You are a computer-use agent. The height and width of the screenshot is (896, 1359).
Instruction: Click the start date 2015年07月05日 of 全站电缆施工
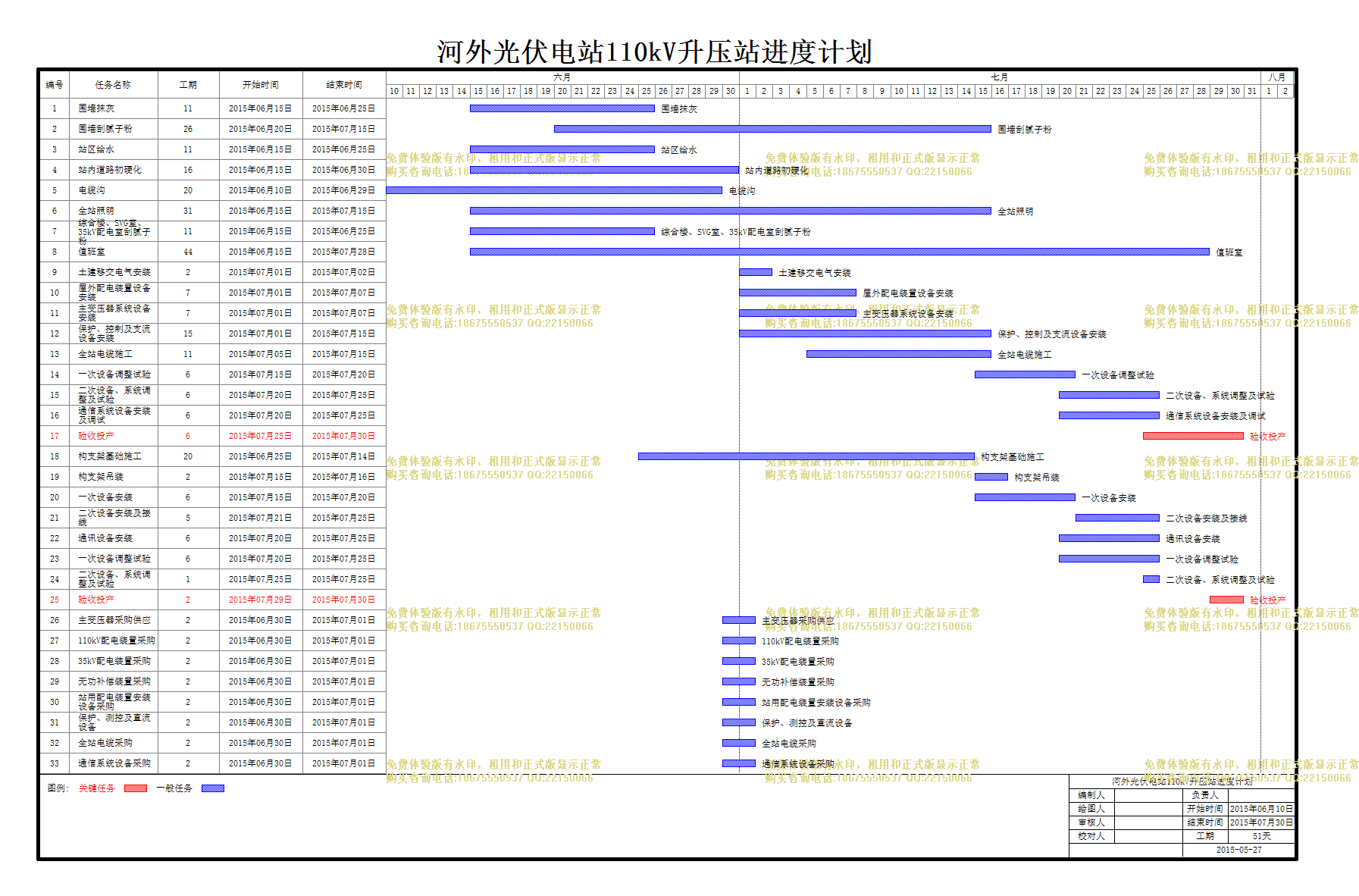click(x=260, y=354)
